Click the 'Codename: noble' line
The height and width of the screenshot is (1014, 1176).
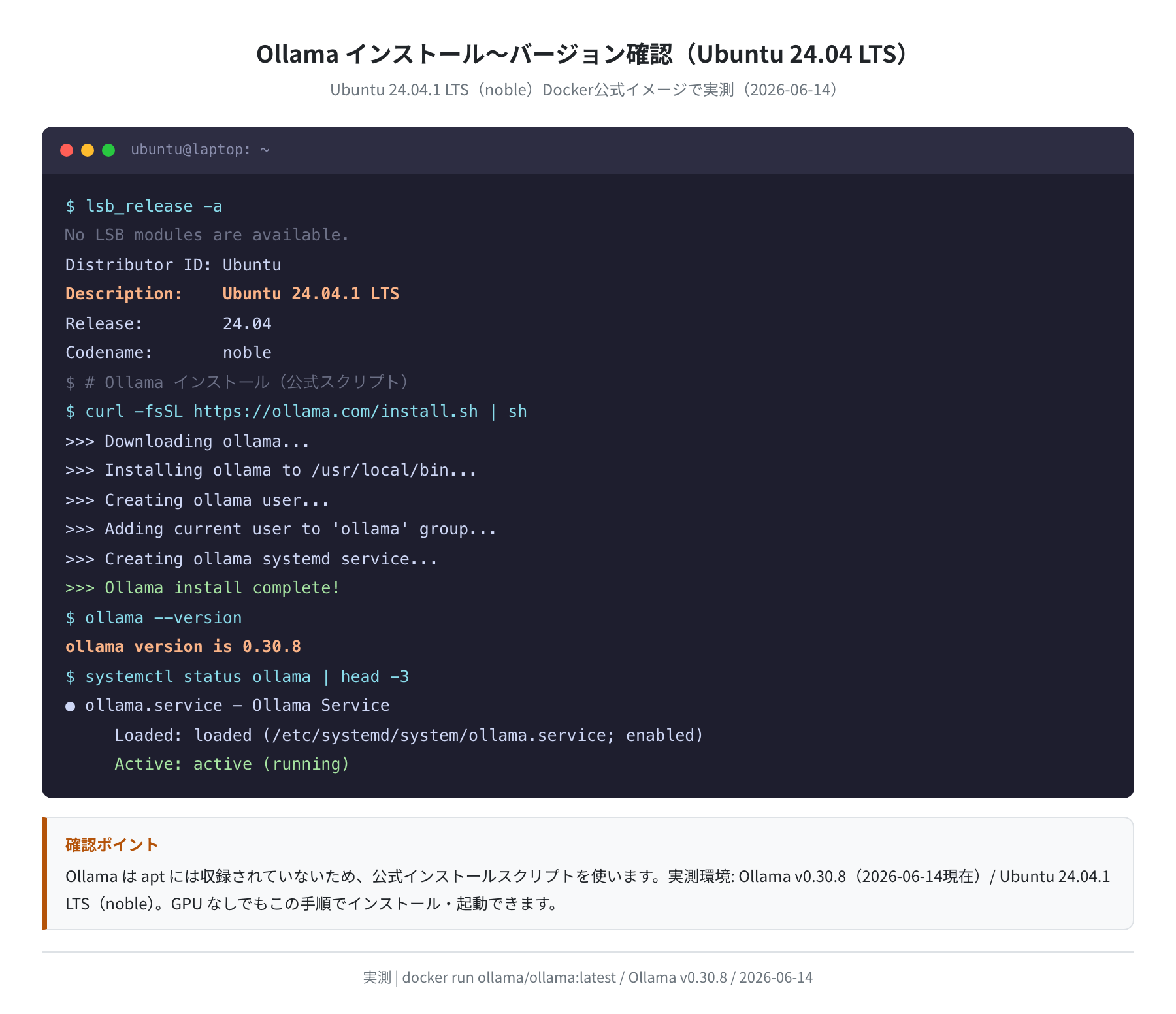[x=169, y=353]
